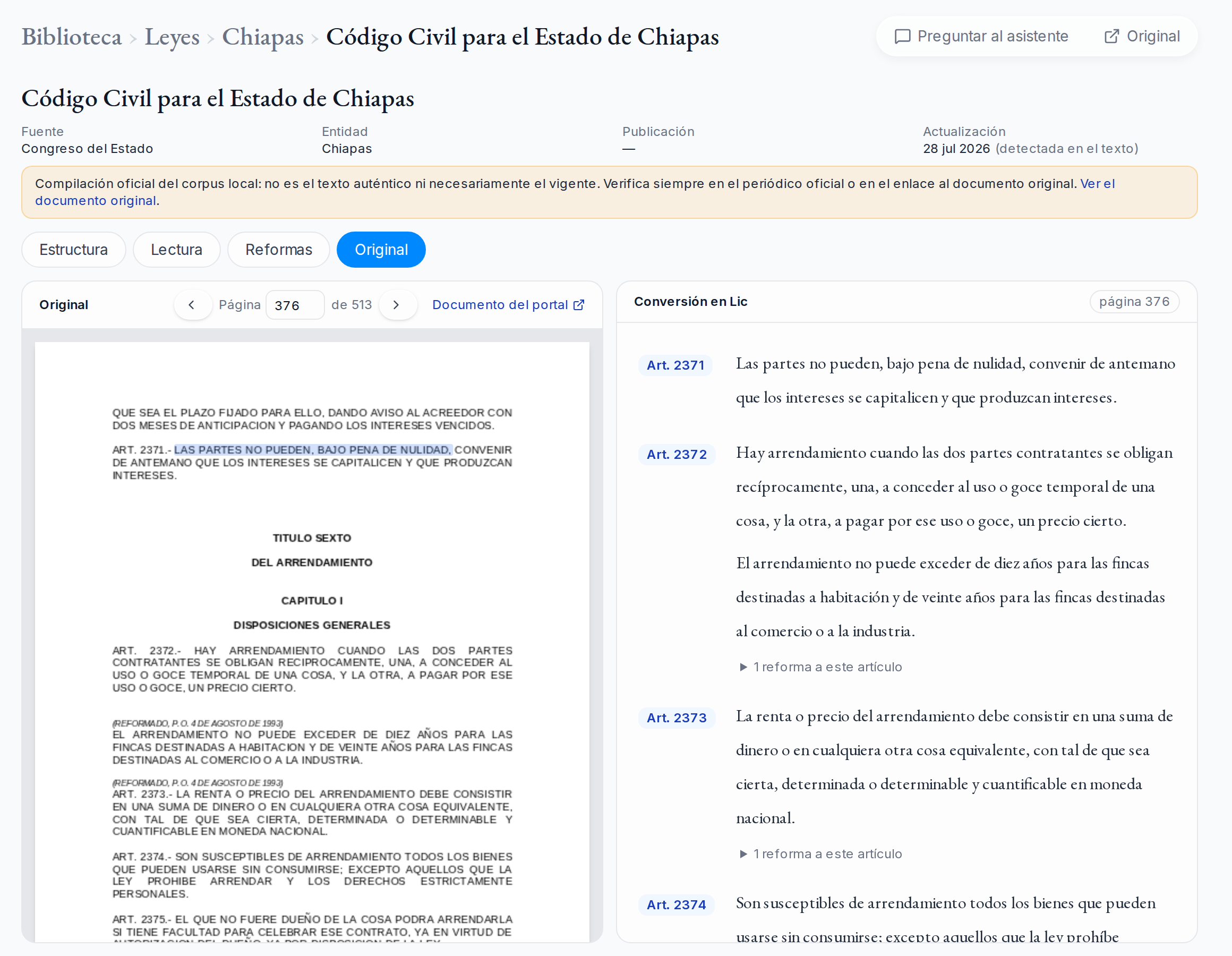Navigate to Leyes in breadcrumb
This screenshot has height=956, width=1232.
172,37
